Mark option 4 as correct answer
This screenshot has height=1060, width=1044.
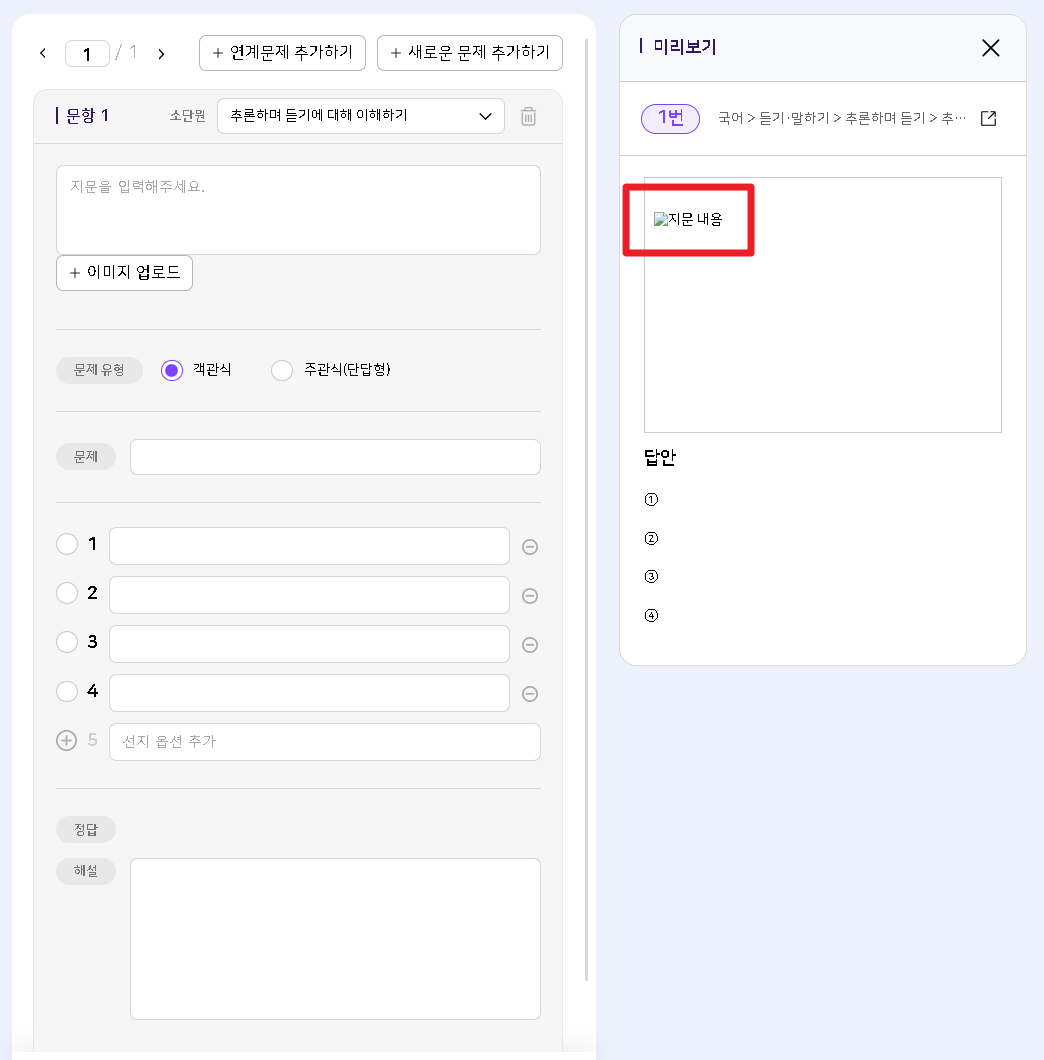click(67, 691)
